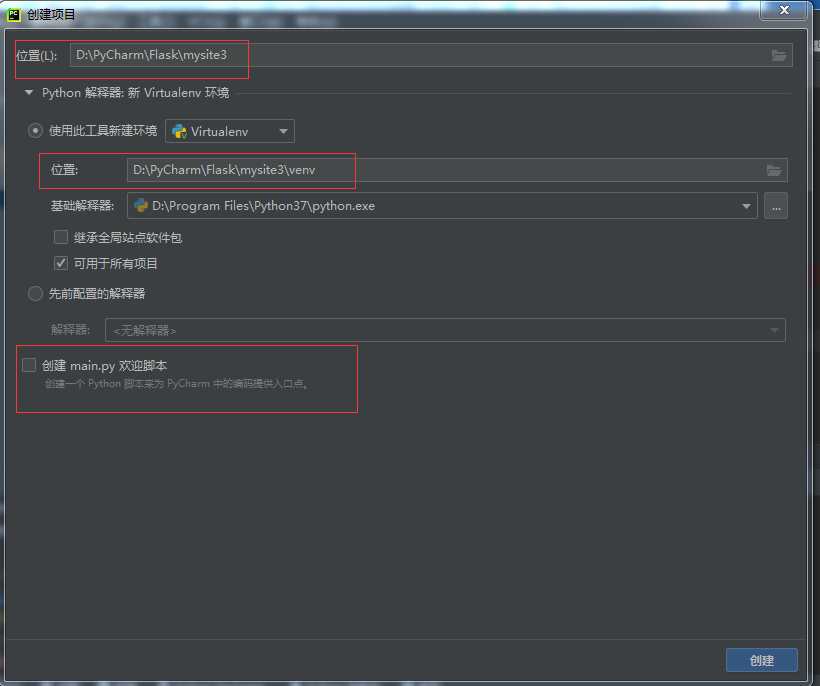This screenshot has height=686, width=820.
Task: Click the ellipsis button next to base interpreter
Action: [x=776, y=206]
